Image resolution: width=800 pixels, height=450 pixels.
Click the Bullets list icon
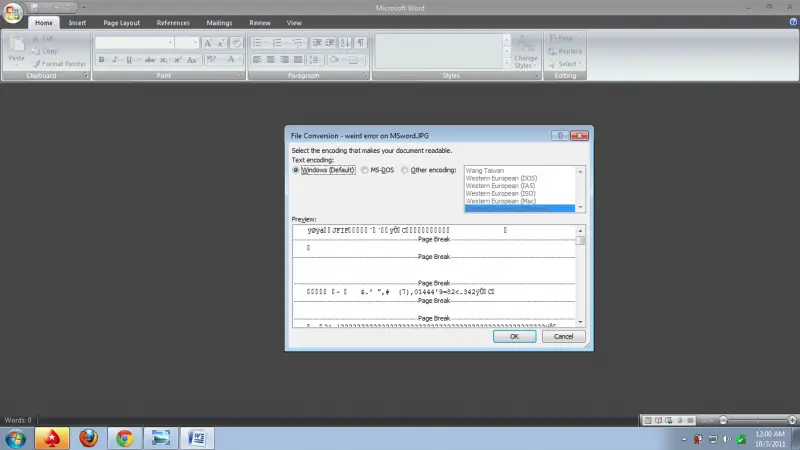tap(257, 43)
